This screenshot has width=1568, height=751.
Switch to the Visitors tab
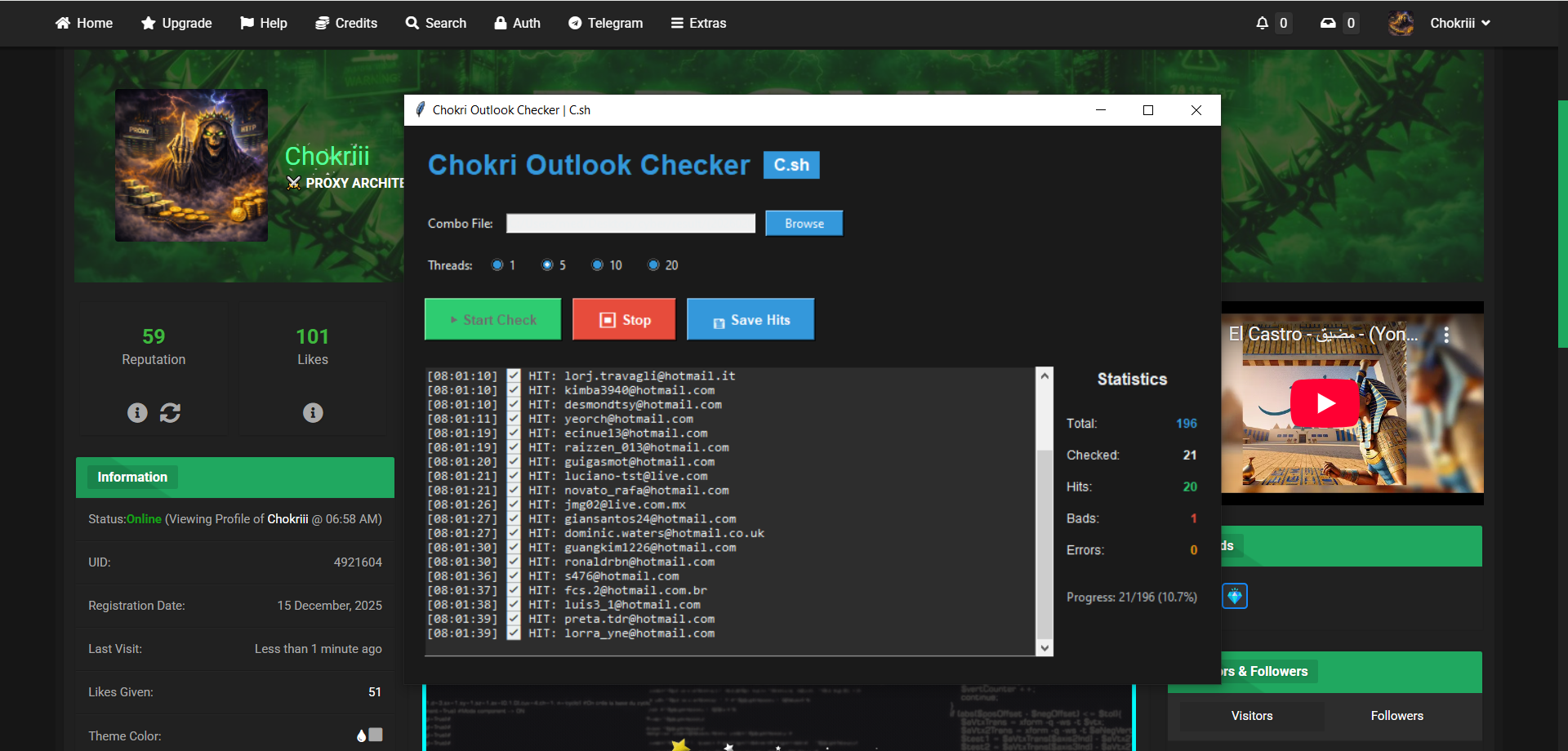click(x=1252, y=716)
